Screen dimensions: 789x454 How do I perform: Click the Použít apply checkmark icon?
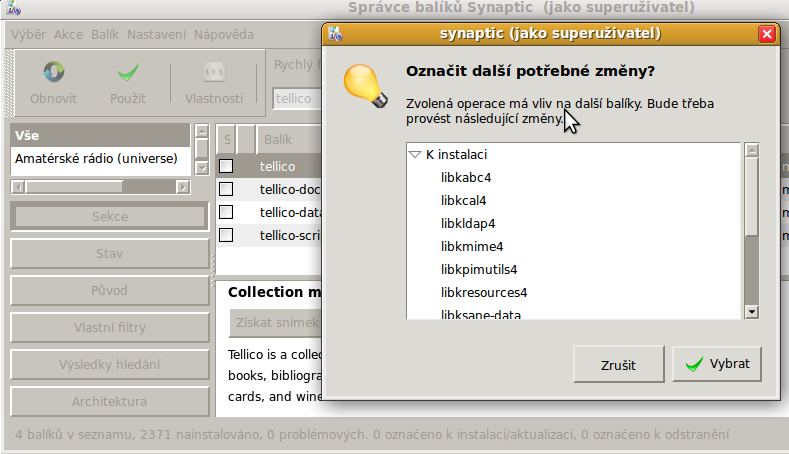click(x=128, y=72)
